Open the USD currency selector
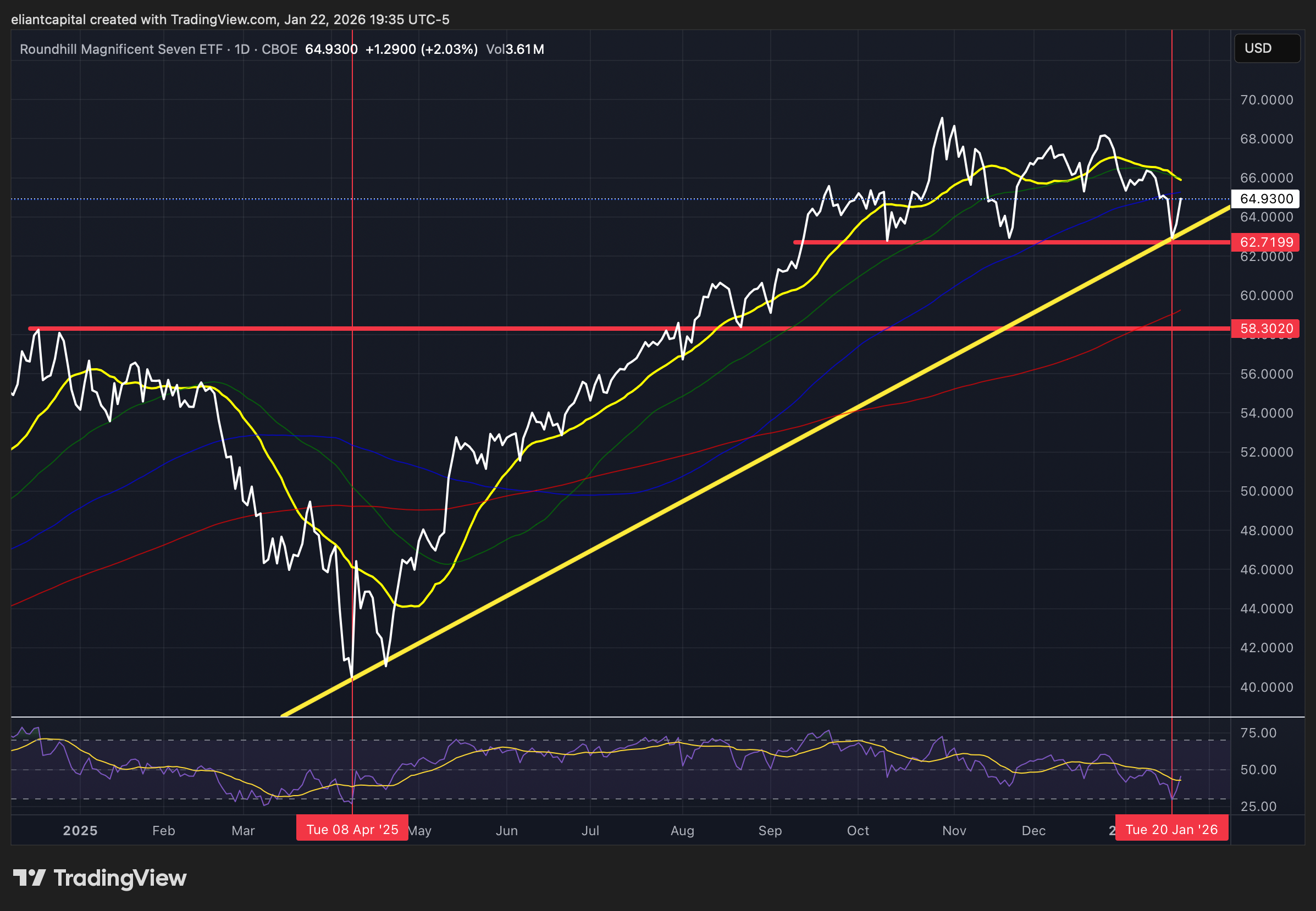This screenshot has width=1316, height=911. (x=1267, y=48)
